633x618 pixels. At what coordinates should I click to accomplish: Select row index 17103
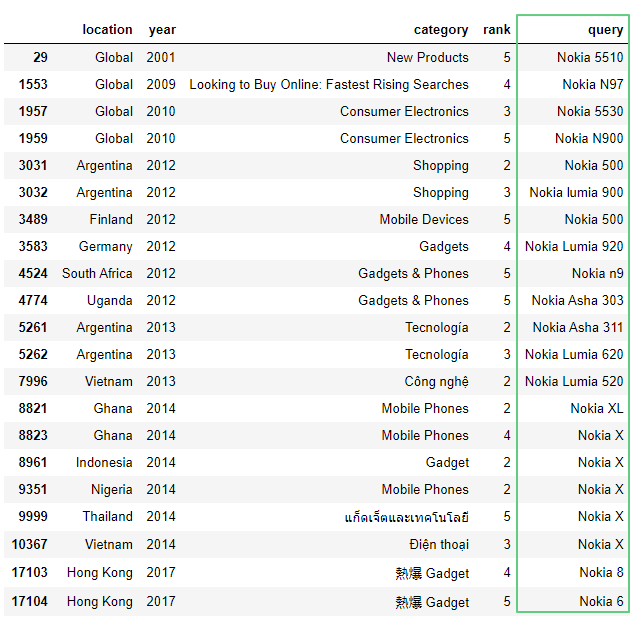click(29, 572)
